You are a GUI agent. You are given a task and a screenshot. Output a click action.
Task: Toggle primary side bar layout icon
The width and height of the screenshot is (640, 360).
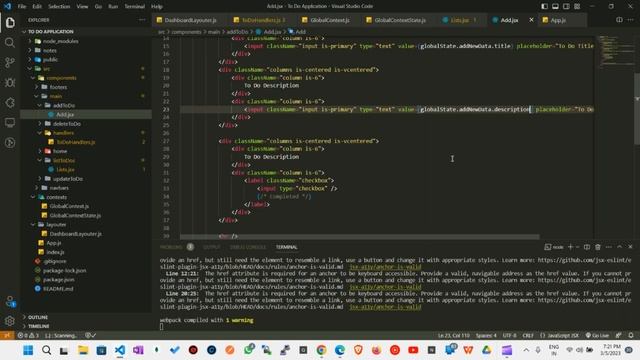544,6
